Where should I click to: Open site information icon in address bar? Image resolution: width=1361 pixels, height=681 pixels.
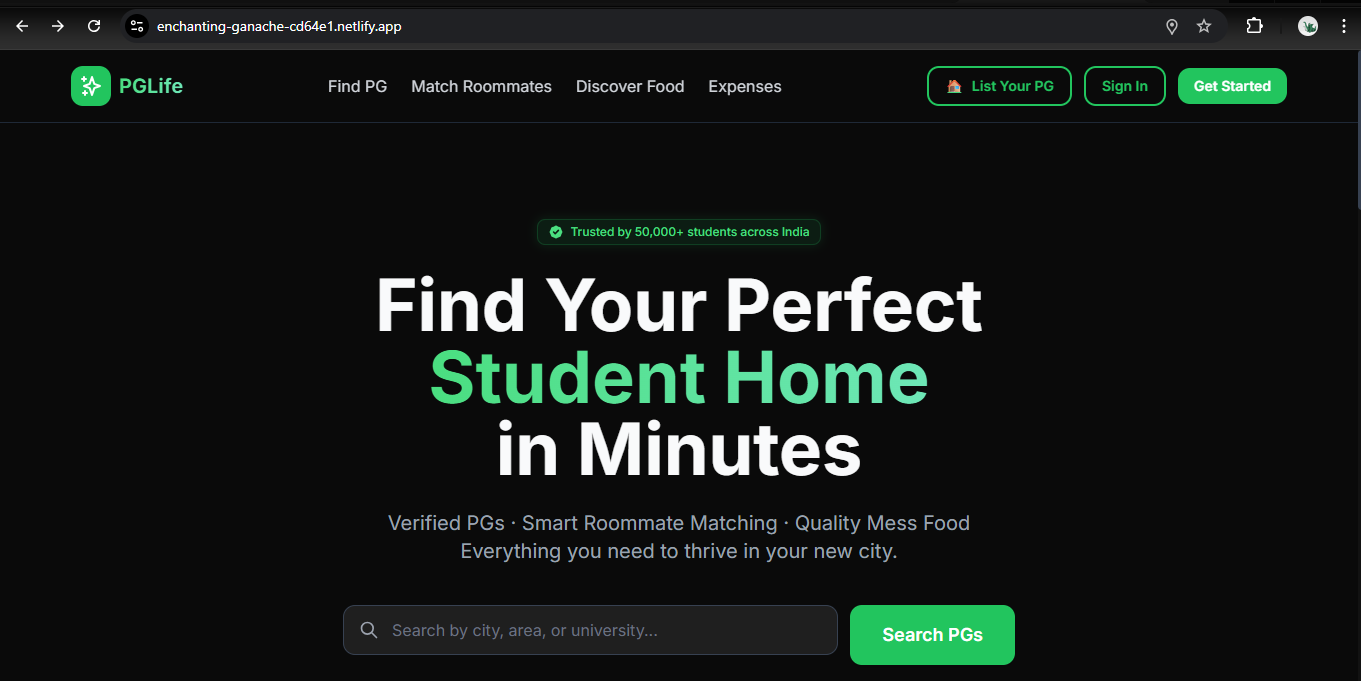[x=137, y=26]
